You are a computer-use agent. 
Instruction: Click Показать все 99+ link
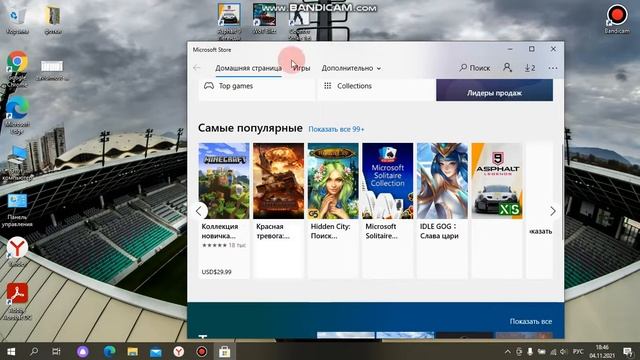pyautogui.click(x=336, y=129)
